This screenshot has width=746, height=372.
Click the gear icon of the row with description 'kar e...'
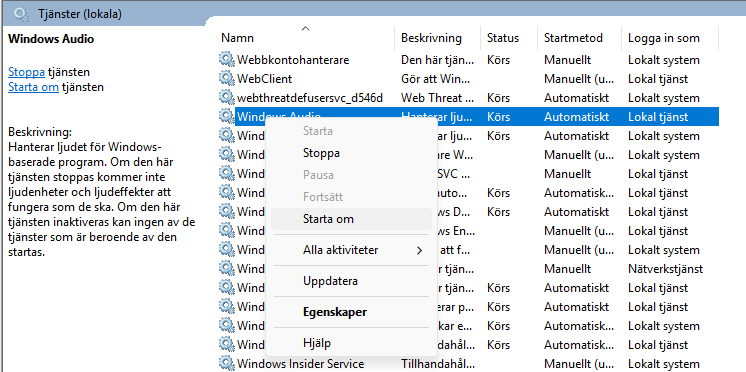(x=226, y=326)
